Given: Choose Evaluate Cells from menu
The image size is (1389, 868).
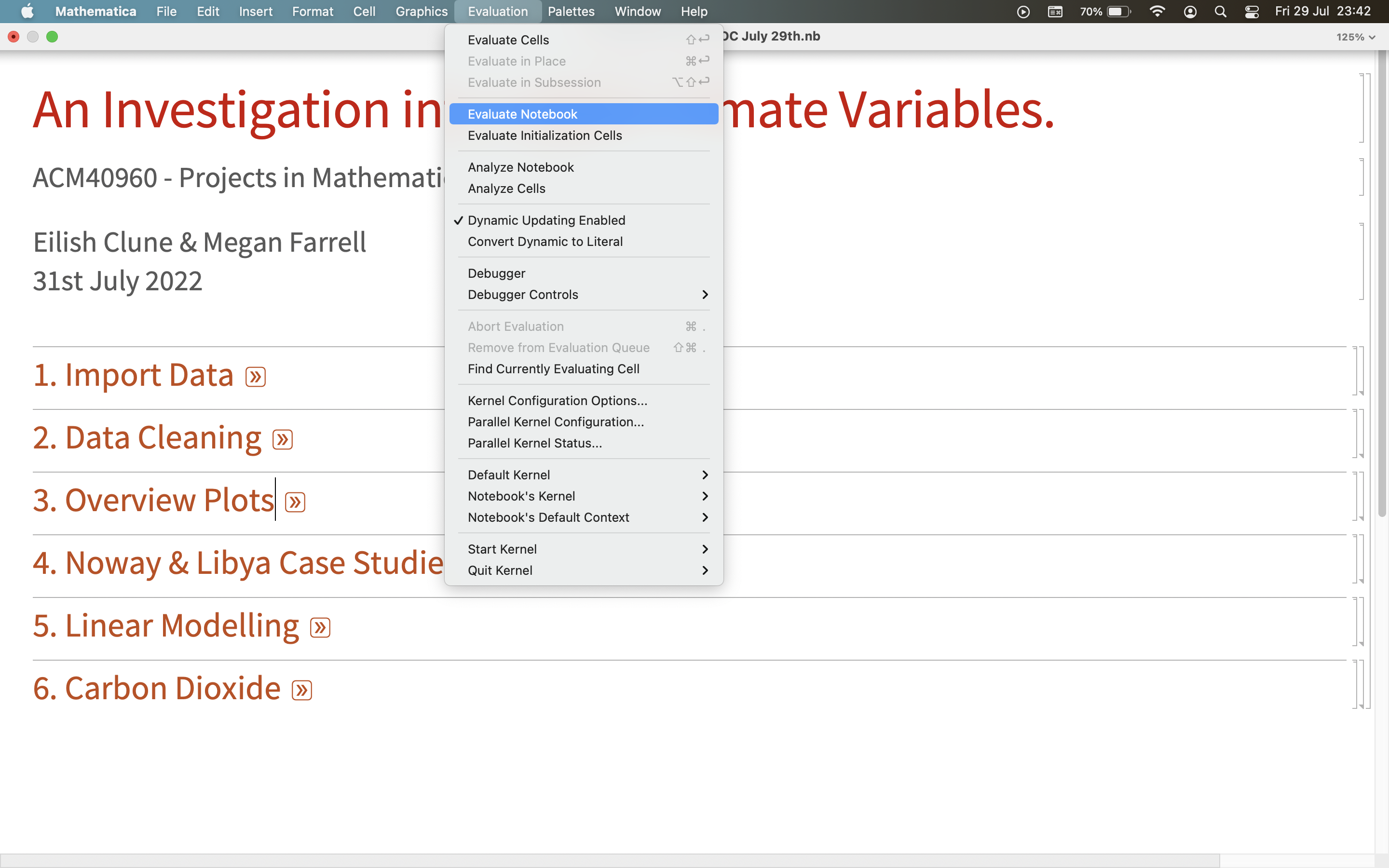Looking at the screenshot, I should click(584, 40).
